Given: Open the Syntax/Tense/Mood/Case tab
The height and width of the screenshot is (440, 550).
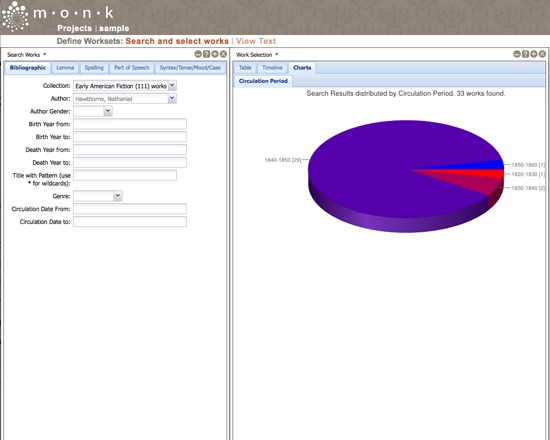Looking at the screenshot, I should tap(190, 68).
